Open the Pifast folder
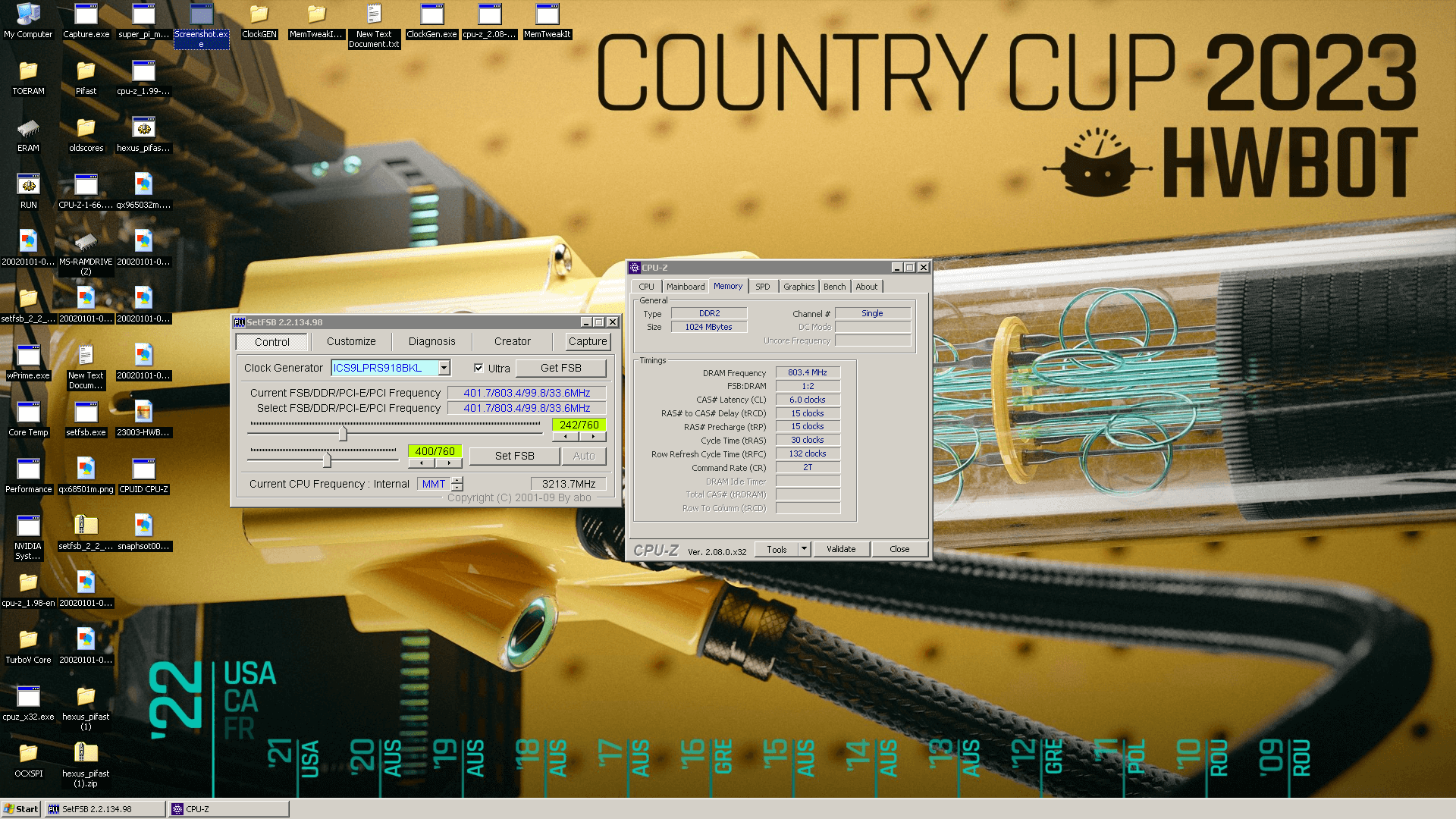 pyautogui.click(x=86, y=78)
